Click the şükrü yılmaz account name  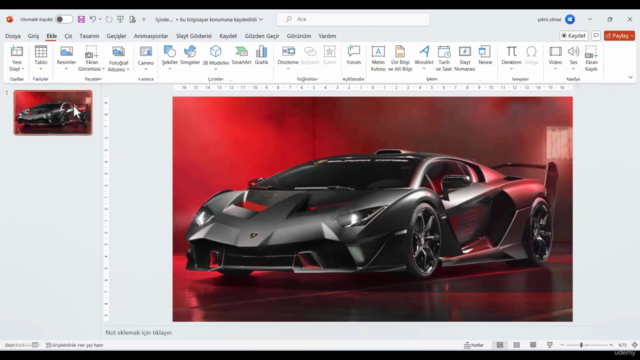[549, 19]
